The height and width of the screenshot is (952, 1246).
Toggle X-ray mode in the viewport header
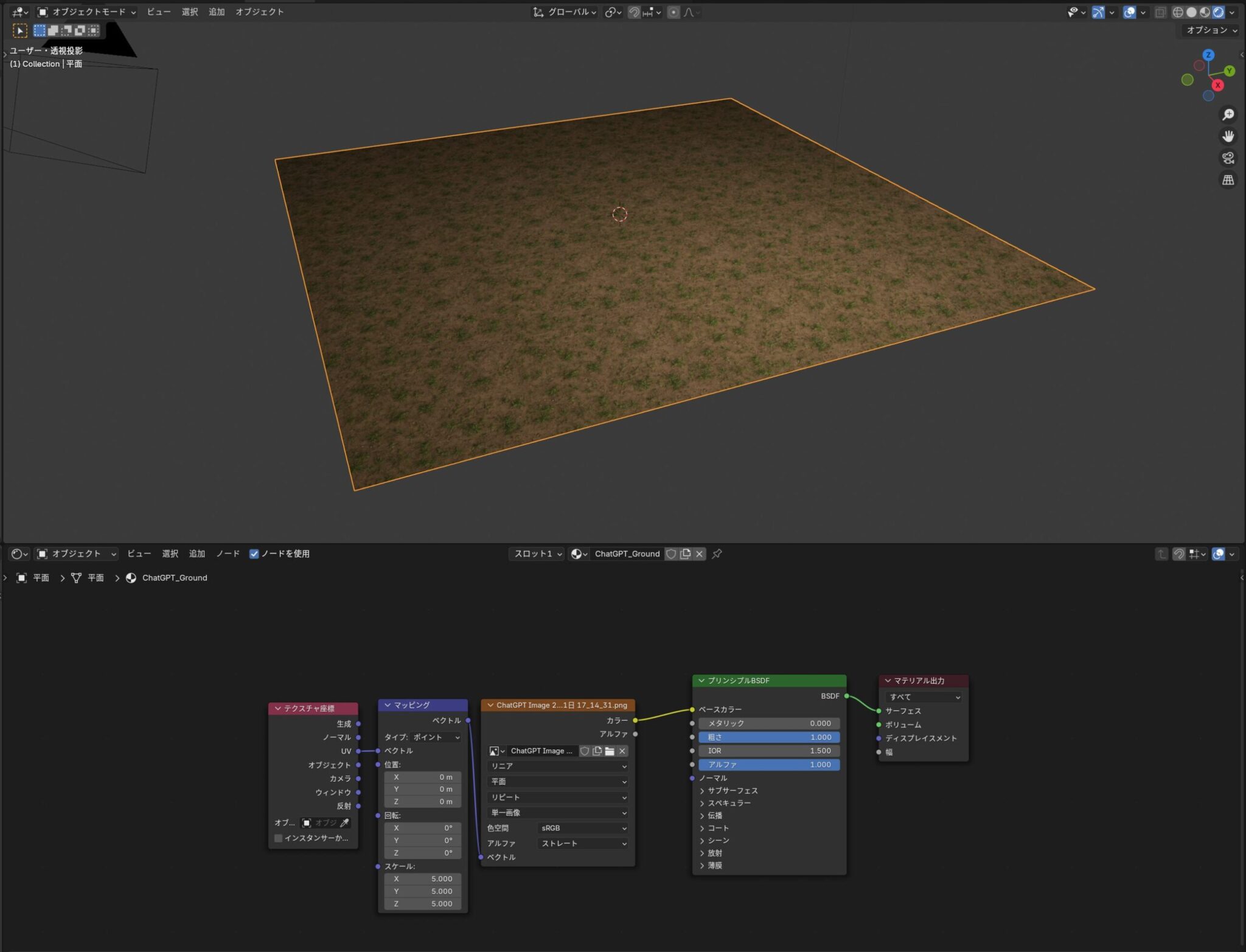(x=1160, y=12)
